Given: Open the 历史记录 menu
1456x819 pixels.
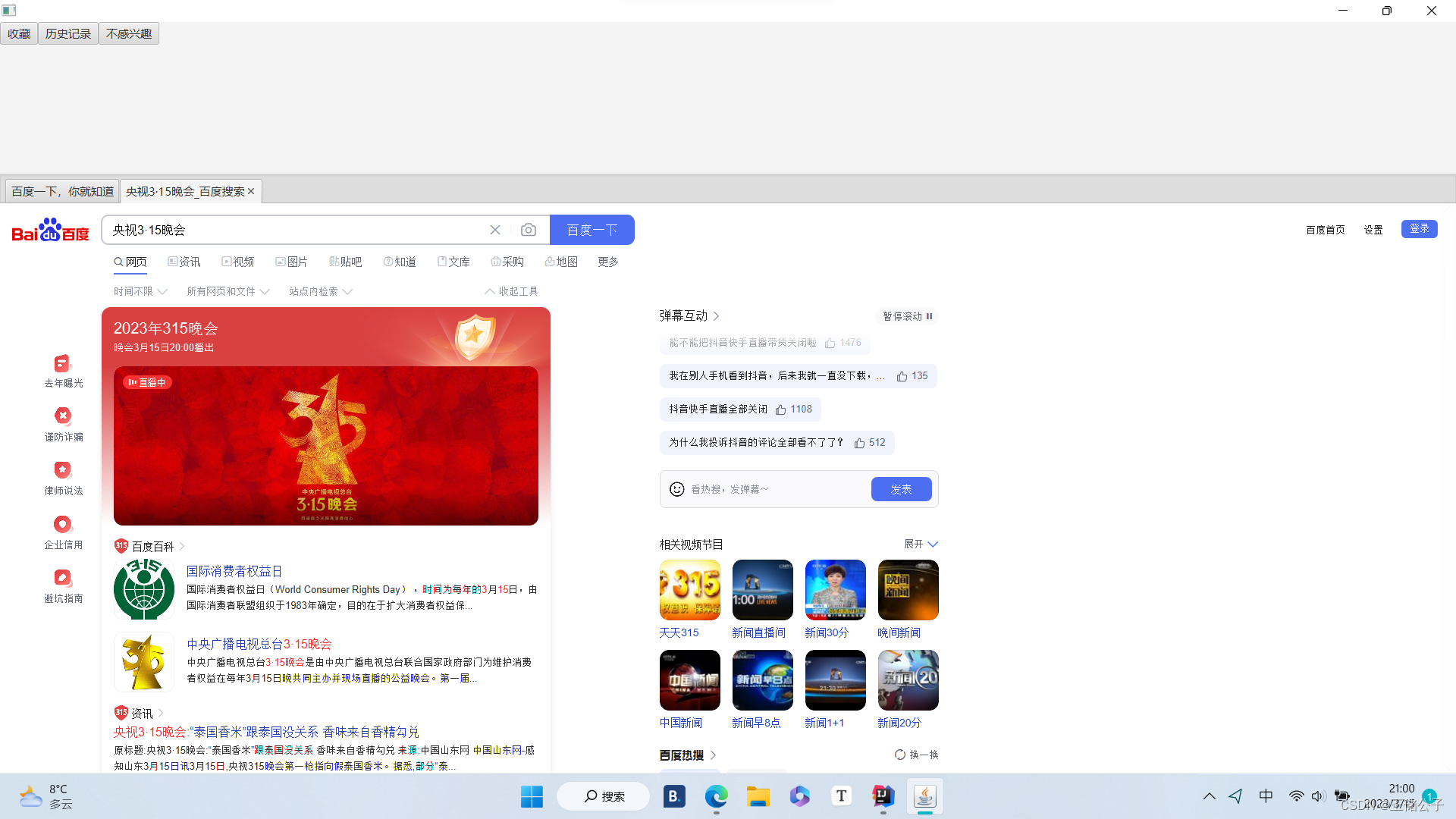Looking at the screenshot, I should 67,33.
